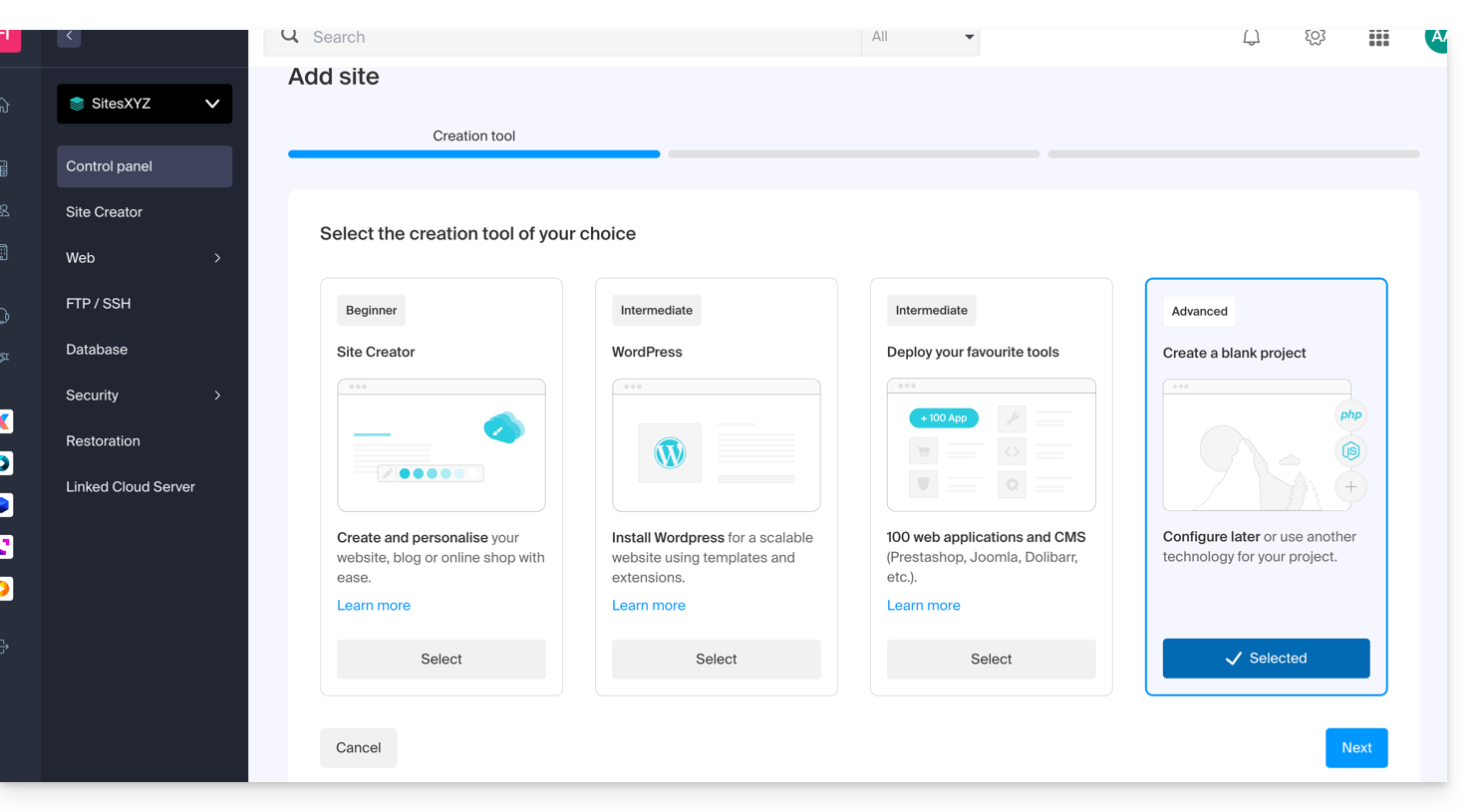Open FTP / SSH menu item
The height and width of the screenshot is (812, 1477).
pyautogui.click(x=99, y=304)
